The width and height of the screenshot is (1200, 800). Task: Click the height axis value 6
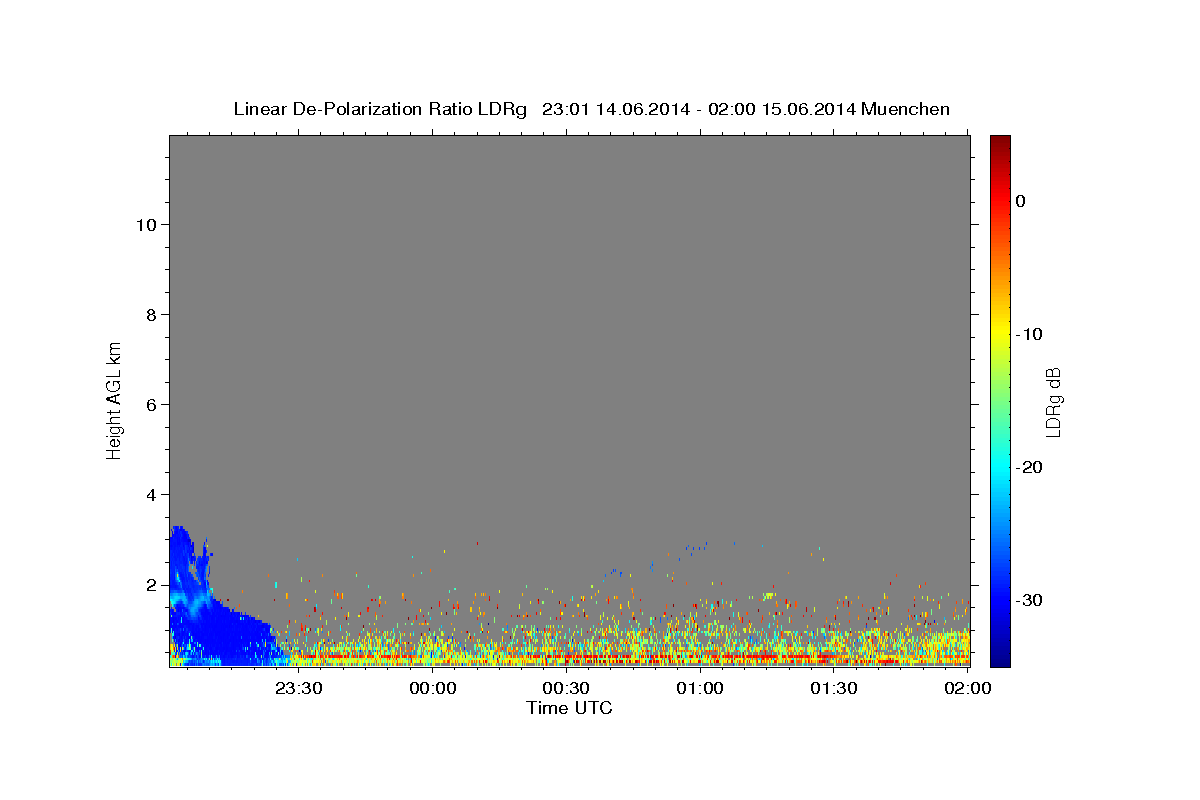[x=150, y=405]
